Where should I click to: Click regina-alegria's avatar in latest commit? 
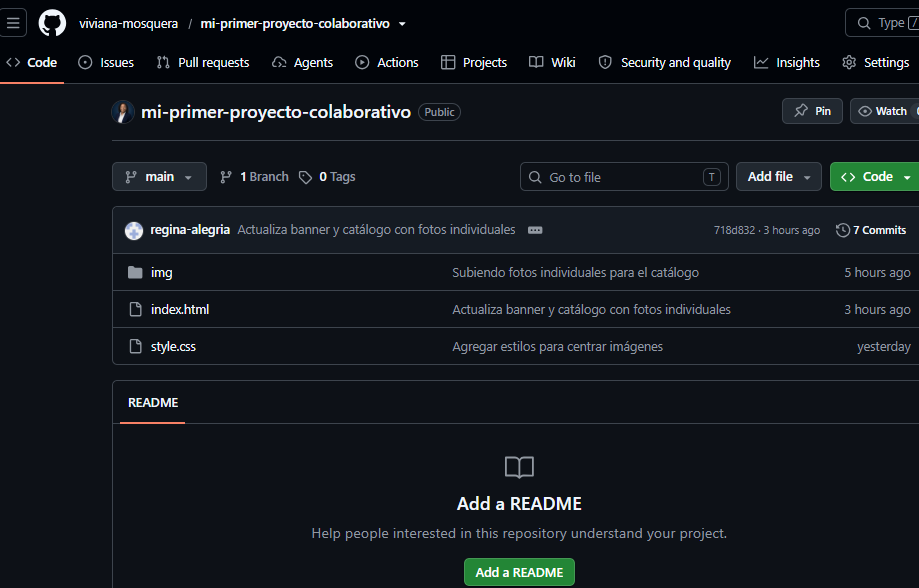[134, 230]
